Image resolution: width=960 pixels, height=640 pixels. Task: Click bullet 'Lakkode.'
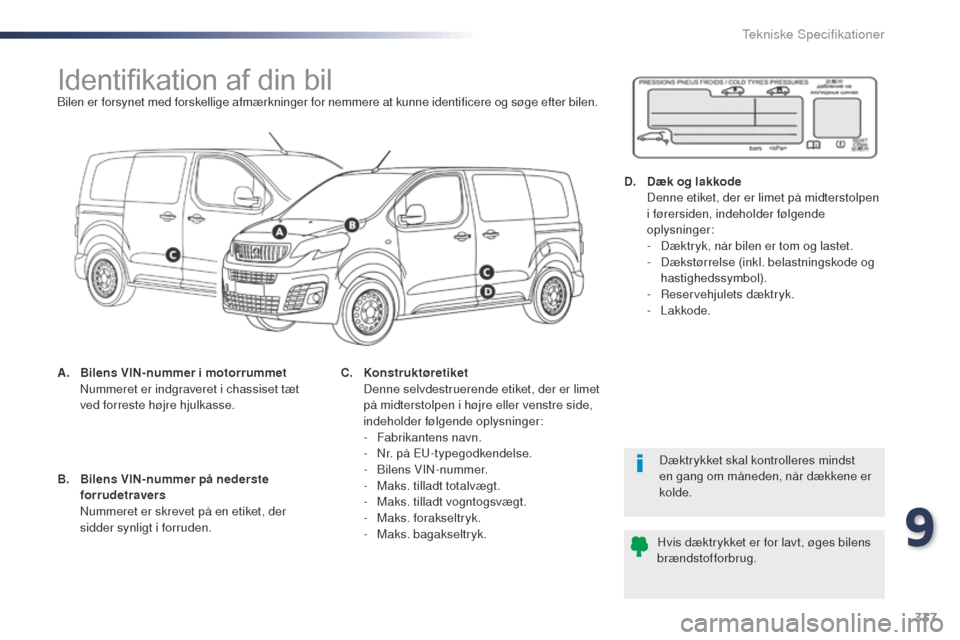[686, 311]
